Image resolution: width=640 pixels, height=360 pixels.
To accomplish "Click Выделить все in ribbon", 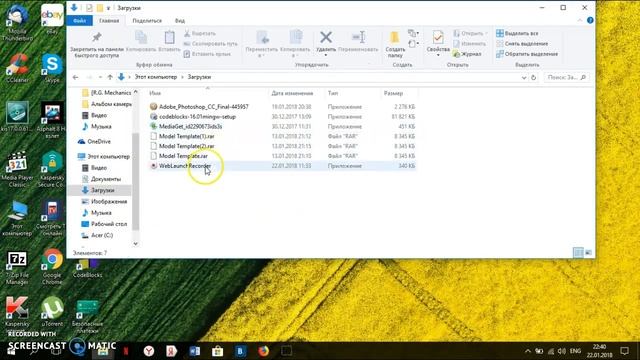I will point(517,33).
